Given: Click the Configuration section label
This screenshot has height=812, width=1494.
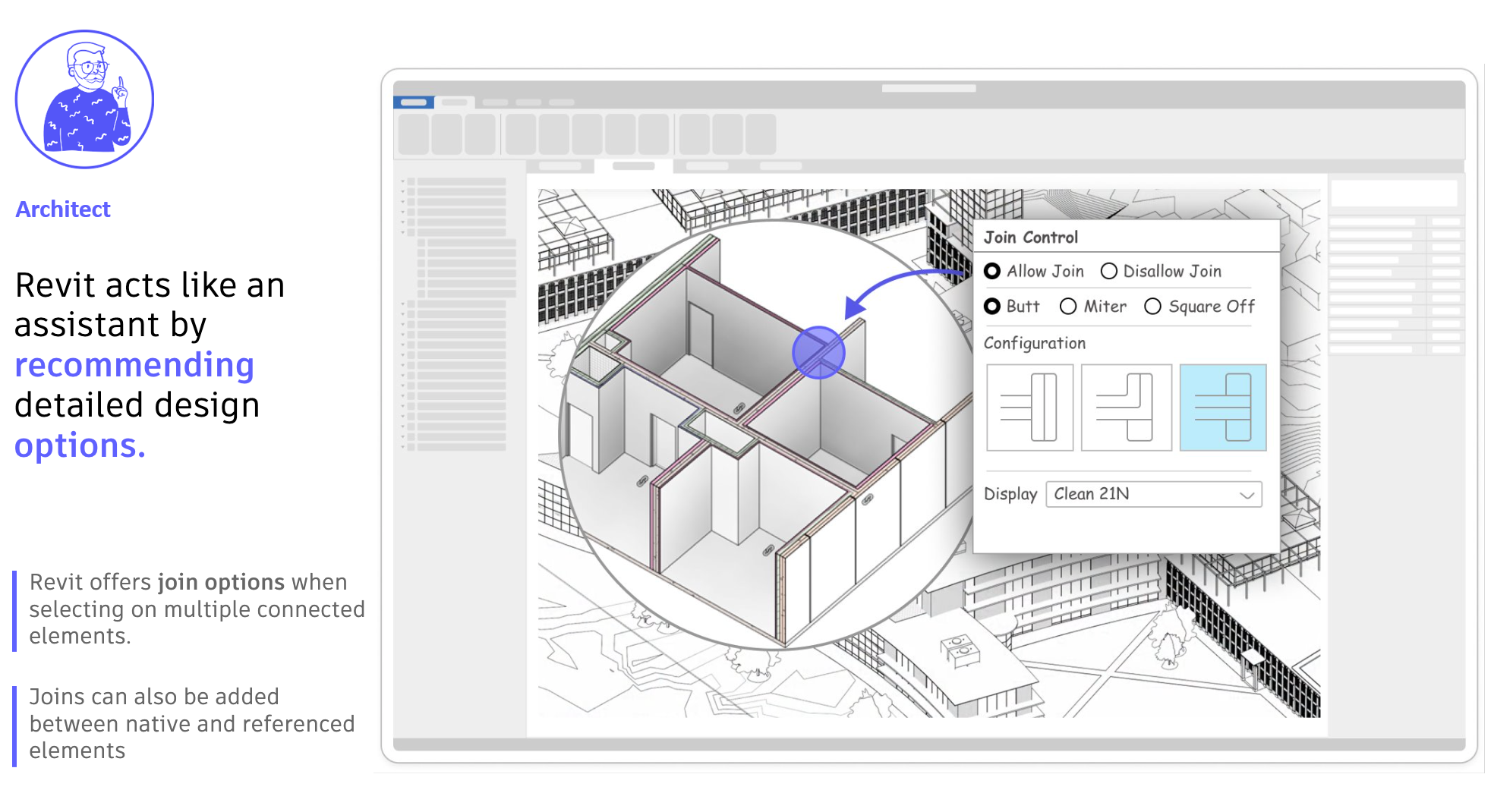Looking at the screenshot, I should (1035, 344).
